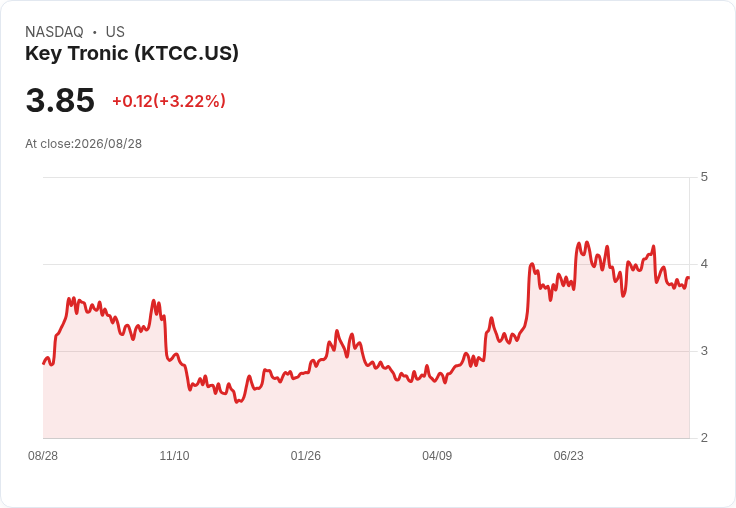Click the last data point of price line
The image size is (736, 508).
pyautogui.click(x=689, y=277)
